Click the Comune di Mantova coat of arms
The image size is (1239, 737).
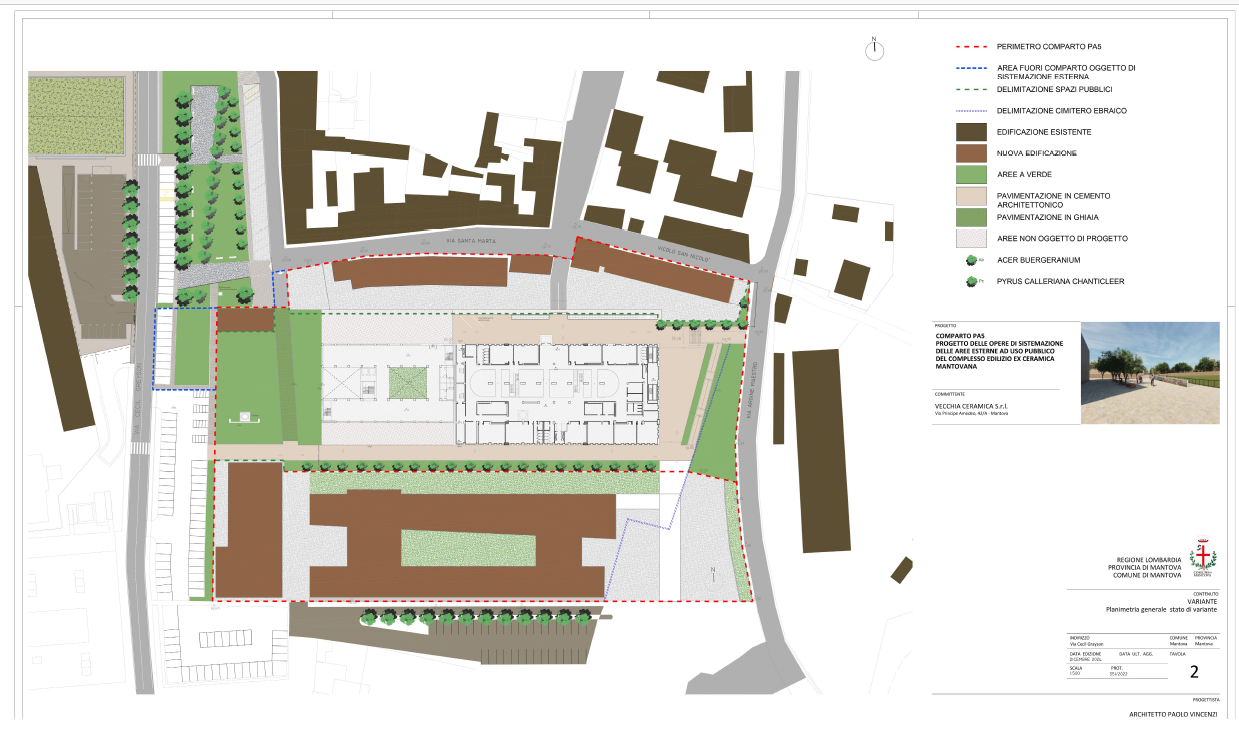coord(1202,555)
